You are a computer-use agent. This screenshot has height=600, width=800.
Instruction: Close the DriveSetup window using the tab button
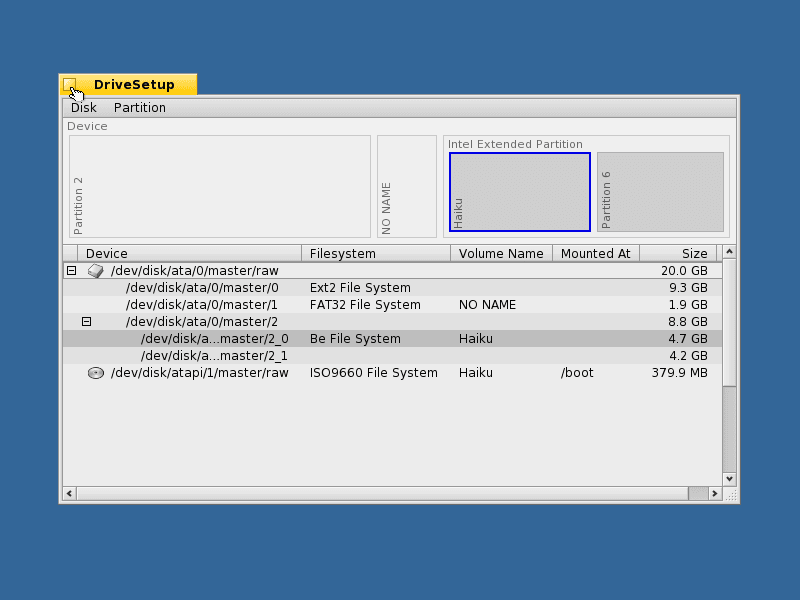(69, 85)
